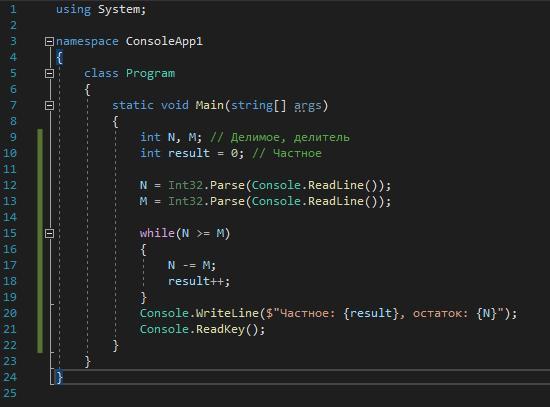Click the N -= M statement
550x407 pixels.
[192, 265]
